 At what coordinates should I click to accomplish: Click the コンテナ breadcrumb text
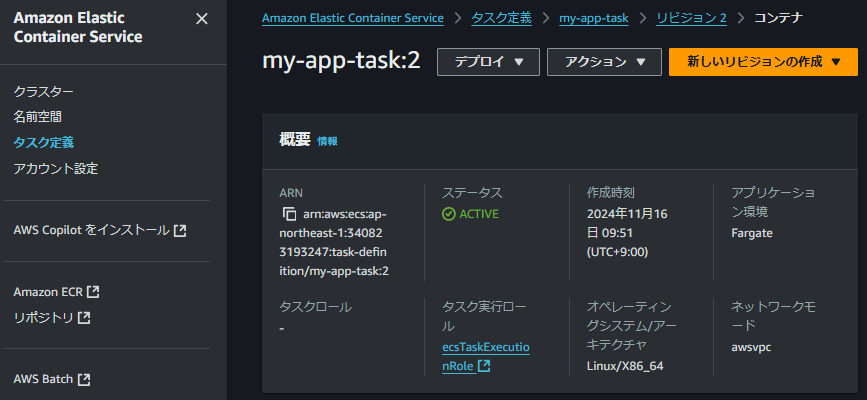[779, 18]
